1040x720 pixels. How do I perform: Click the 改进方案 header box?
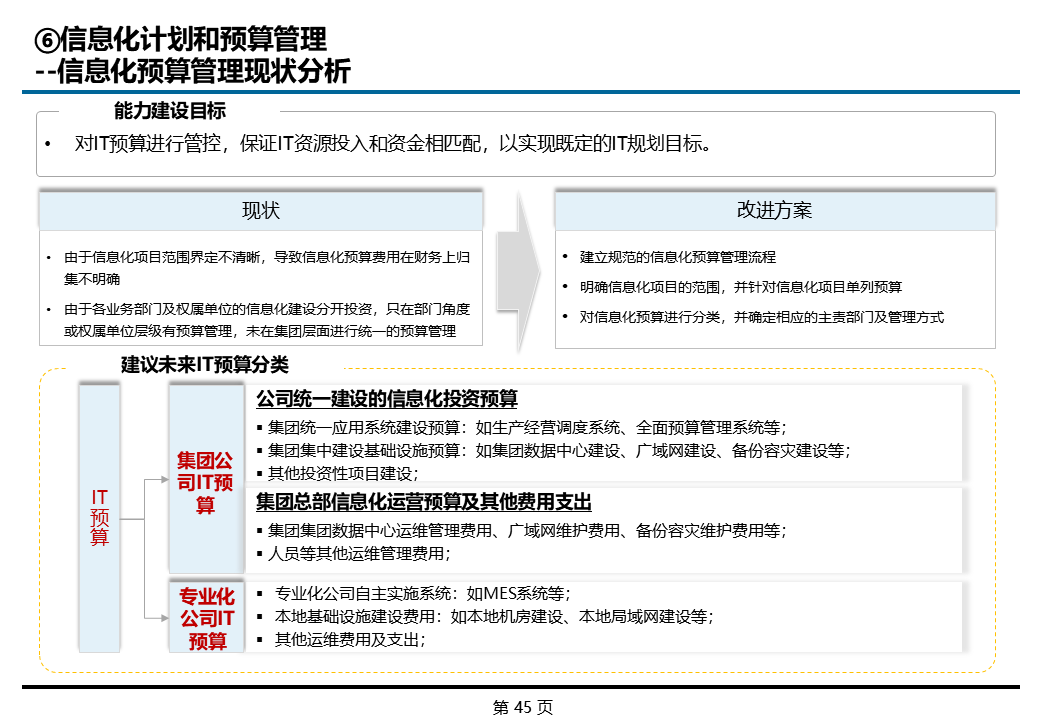point(775,210)
